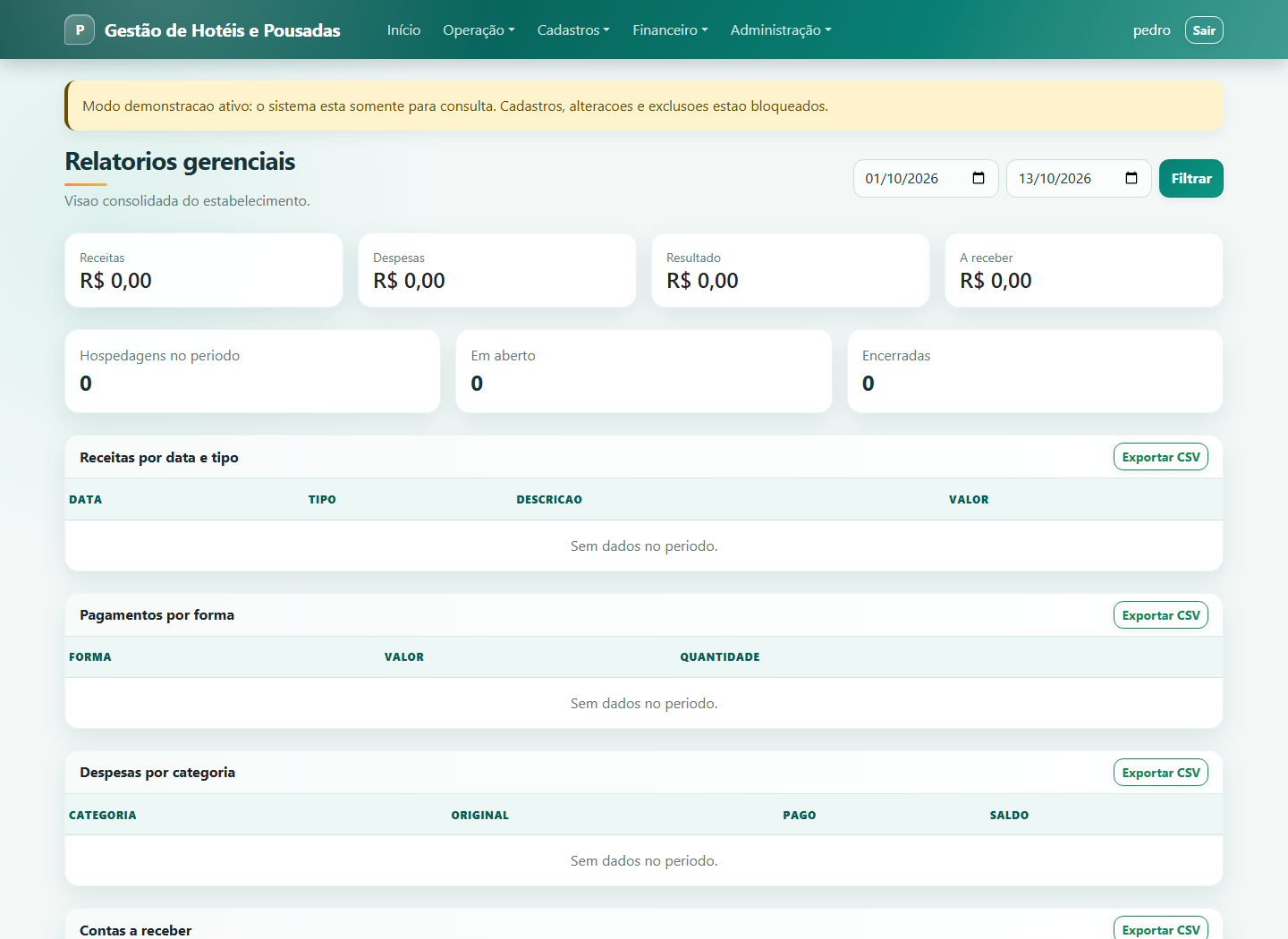
Task: Export Pagamentos por forma as CSV
Action: [1160, 615]
